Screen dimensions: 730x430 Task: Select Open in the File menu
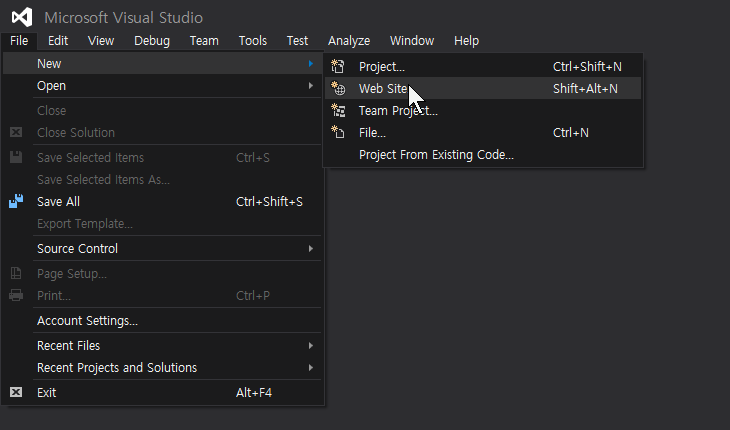point(162,86)
